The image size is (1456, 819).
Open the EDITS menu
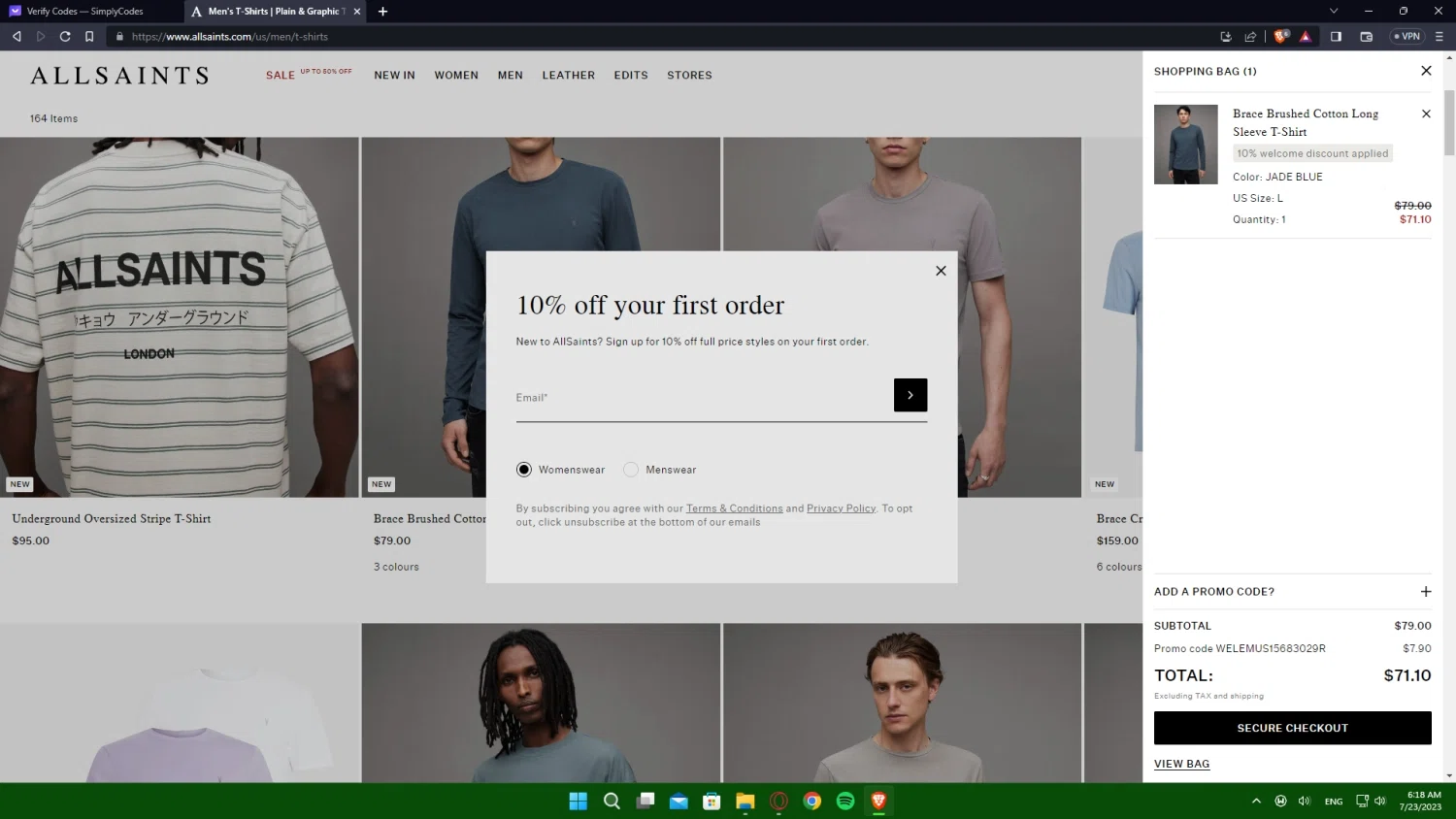click(631, 75)
